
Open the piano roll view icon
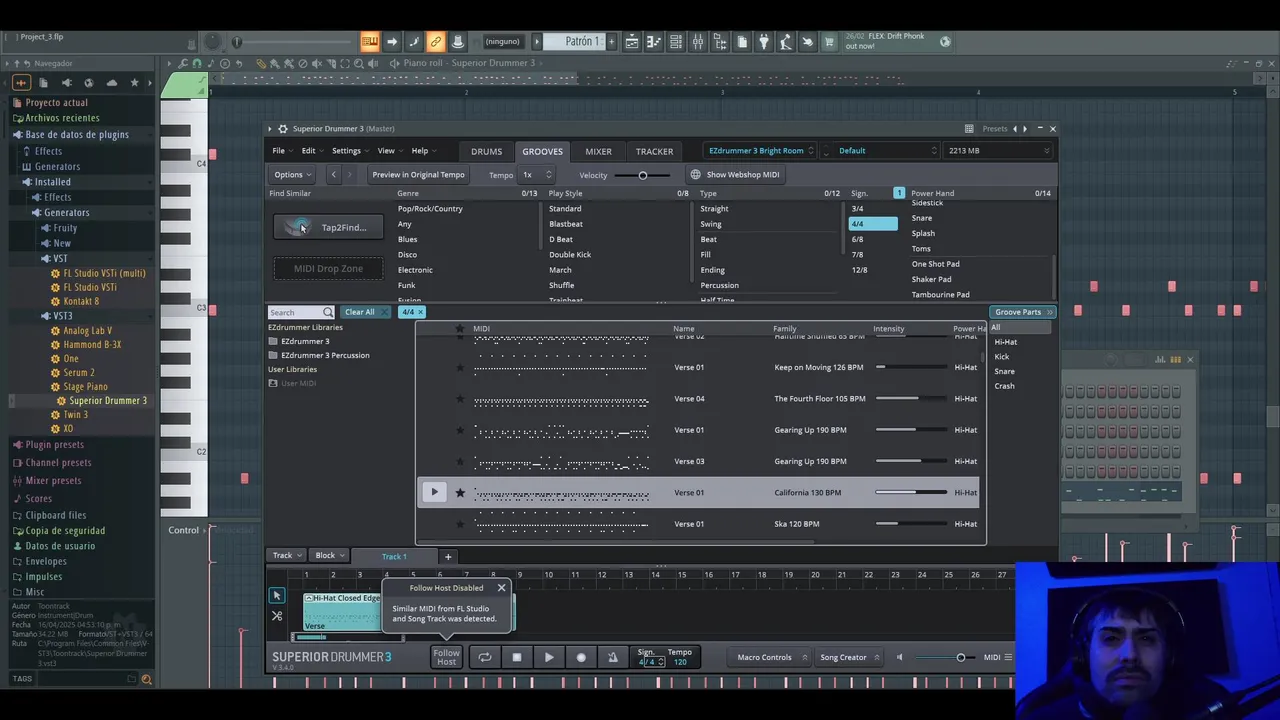(654, 42)
